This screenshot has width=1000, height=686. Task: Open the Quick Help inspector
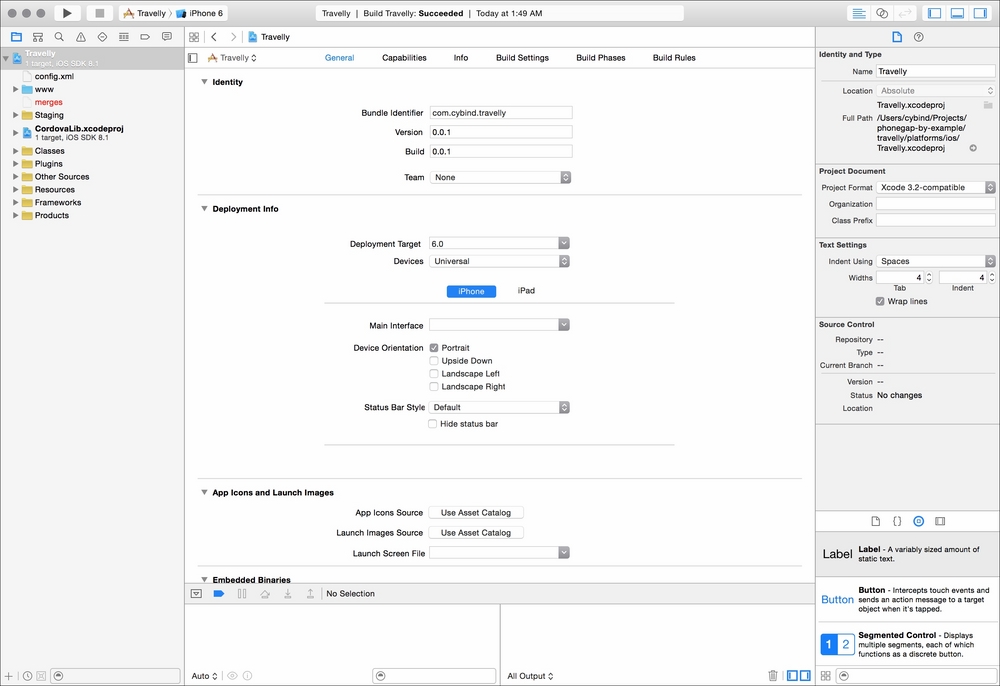click(918, 37)
